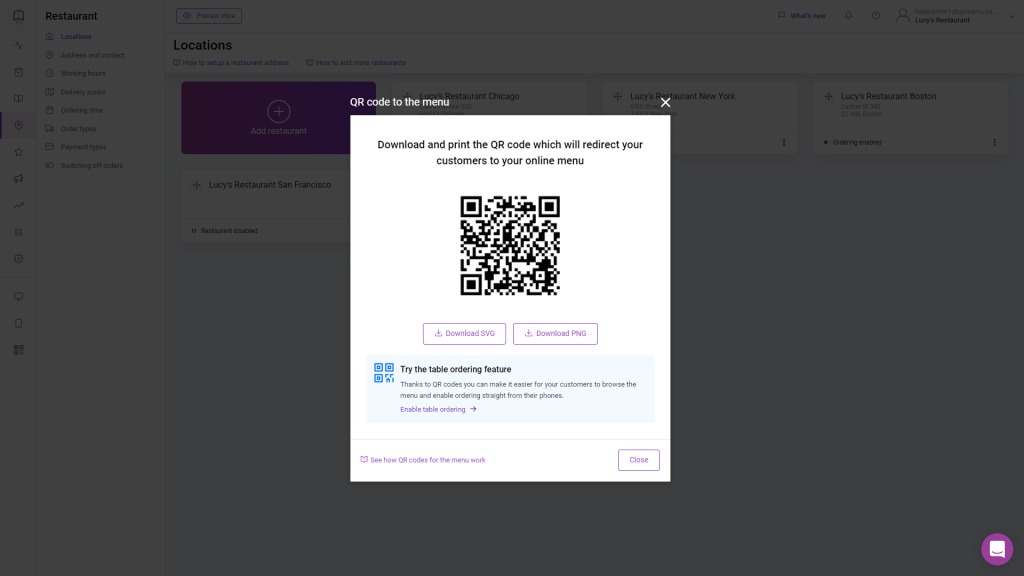
Task: Open Ordering time settings
Action: pyautogui.click(x=82, y=110)
